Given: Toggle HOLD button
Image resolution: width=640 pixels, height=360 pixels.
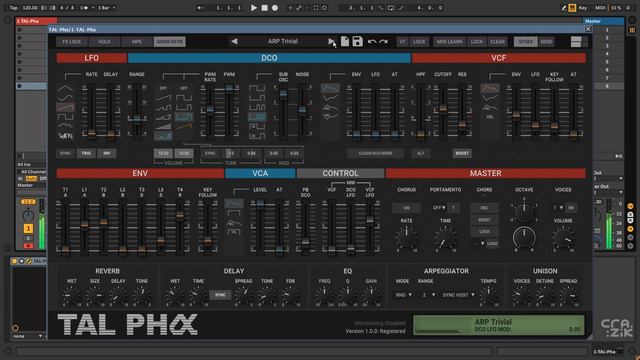Looking at the screenshot, I should [104, 42].
